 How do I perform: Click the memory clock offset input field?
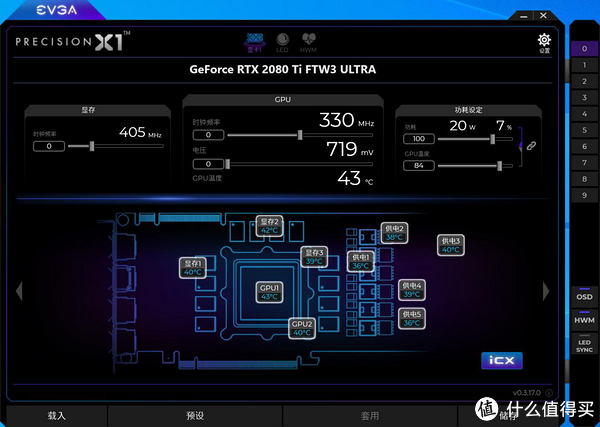[49, 146]
